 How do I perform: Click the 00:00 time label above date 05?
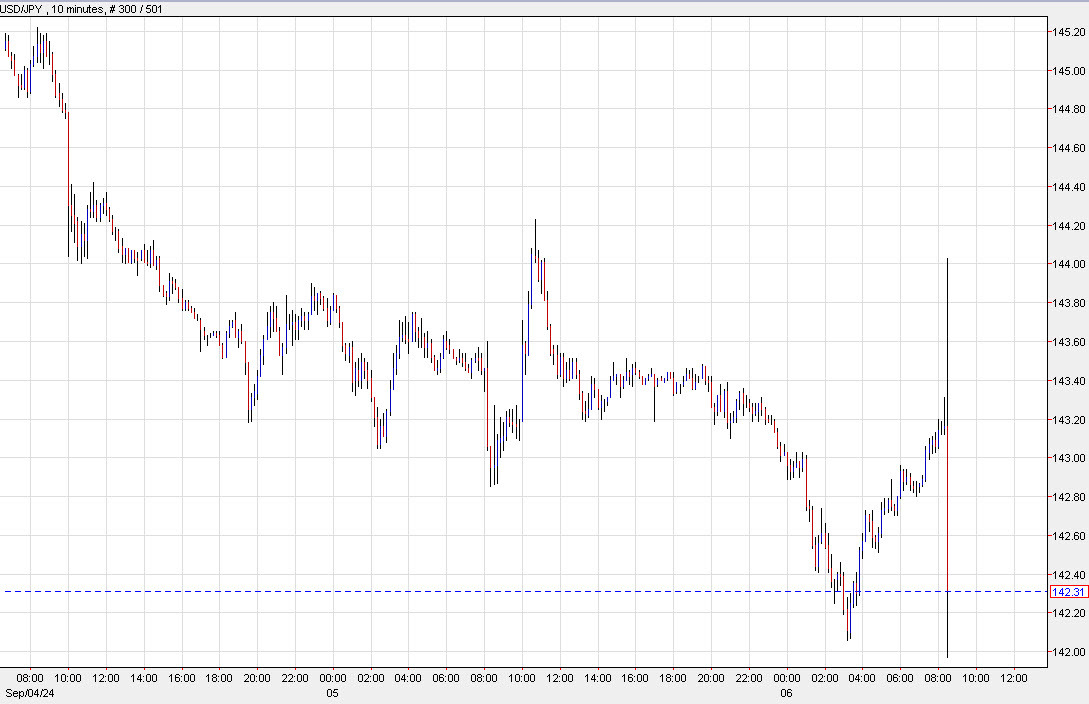[x=333, y=677]
